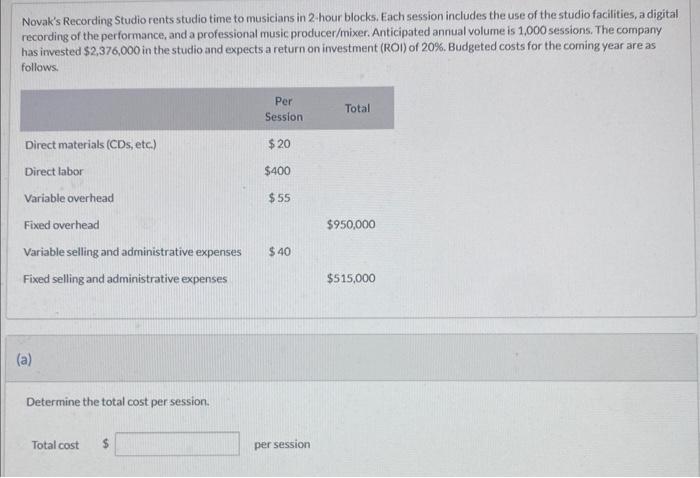Viewport: 700px width, 478px height.
Task: Click the Novak's Recording Studio problem paragraph
Action: click(350, 41)
